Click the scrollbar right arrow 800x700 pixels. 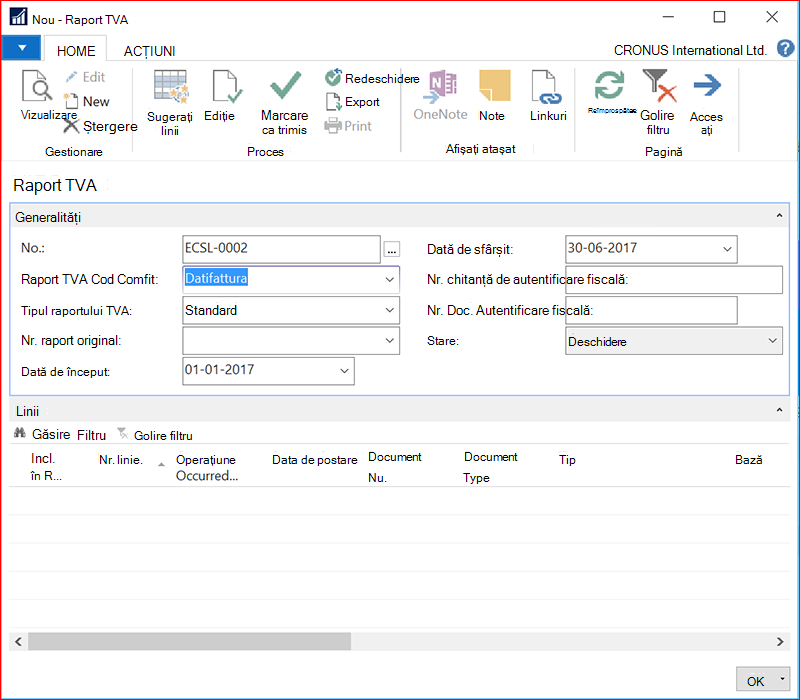[x=780, y=641]
